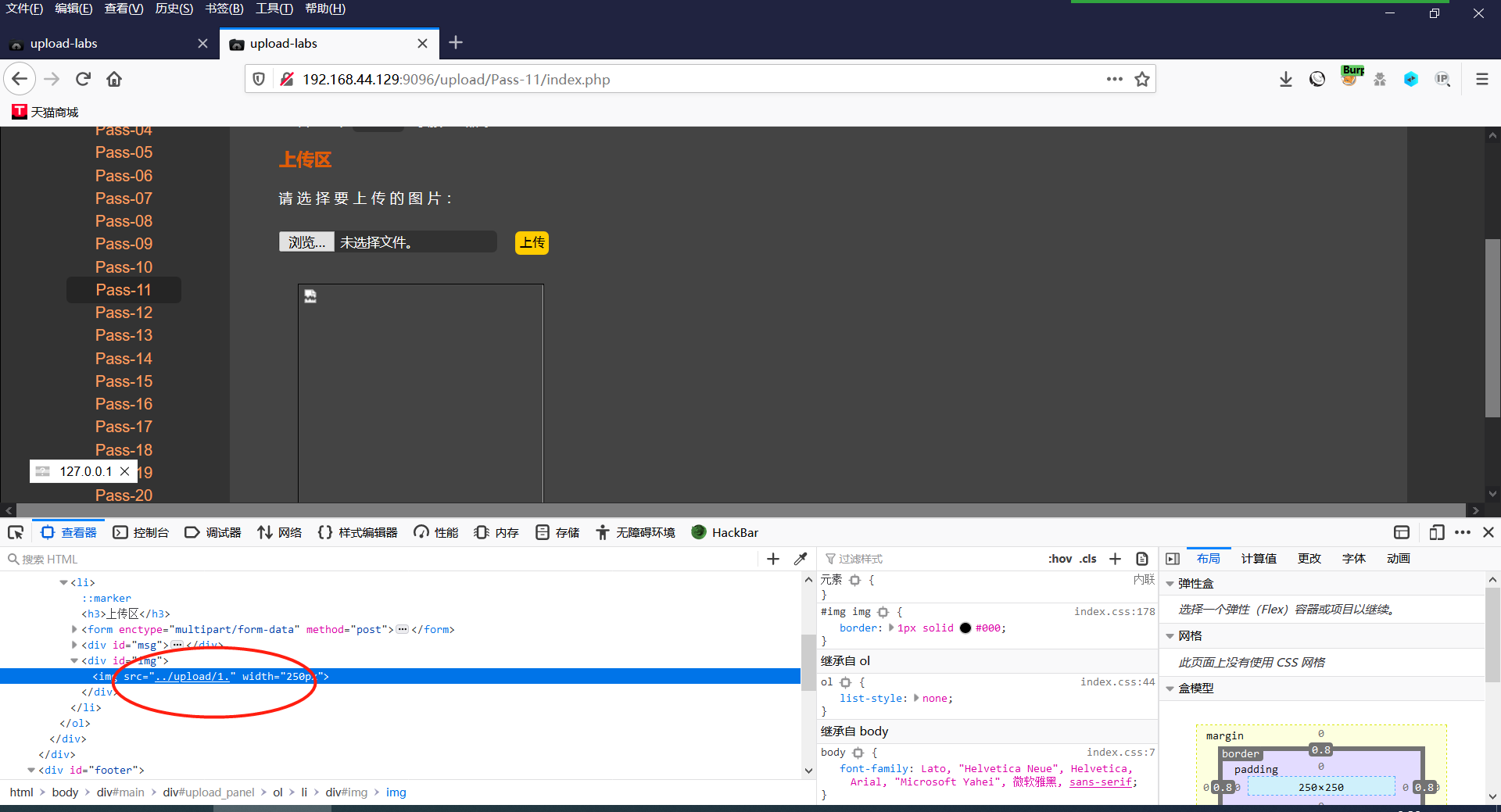
Task: Close the developer tools panel
Action: pos(1488,533)
